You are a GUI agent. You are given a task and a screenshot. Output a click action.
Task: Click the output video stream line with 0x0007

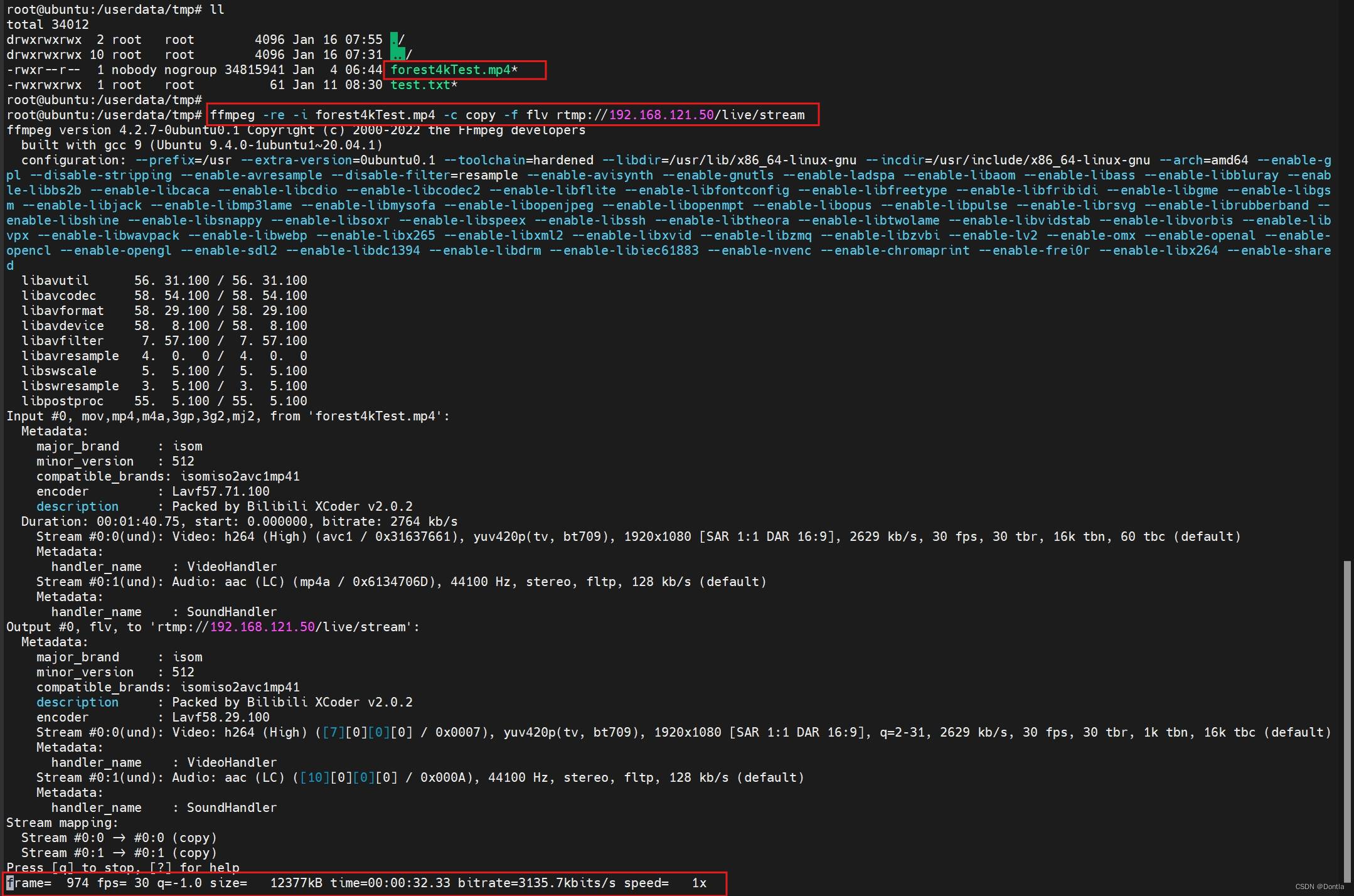[x=684, y=732]
